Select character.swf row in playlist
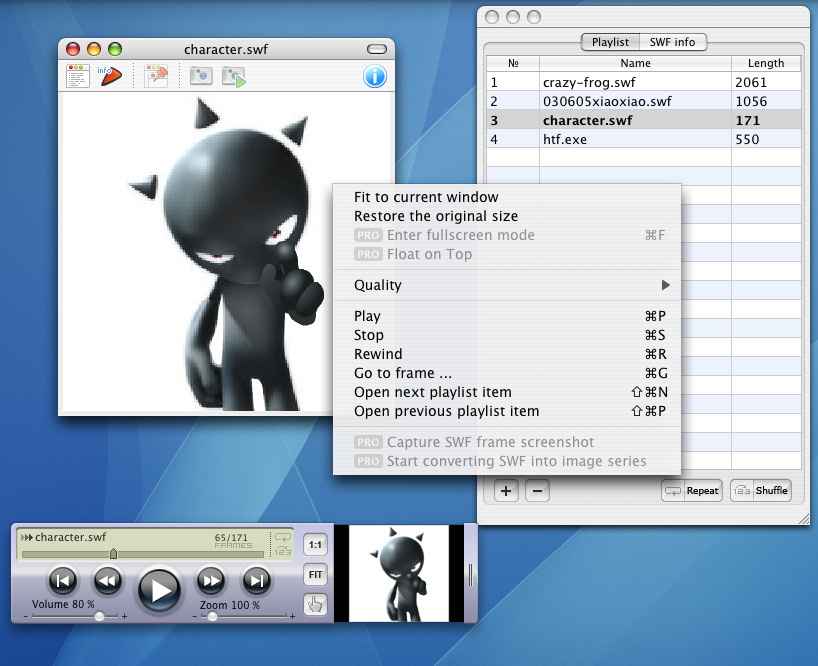The height and width of the screenshot is (666, 818). (x=644, y=120)
